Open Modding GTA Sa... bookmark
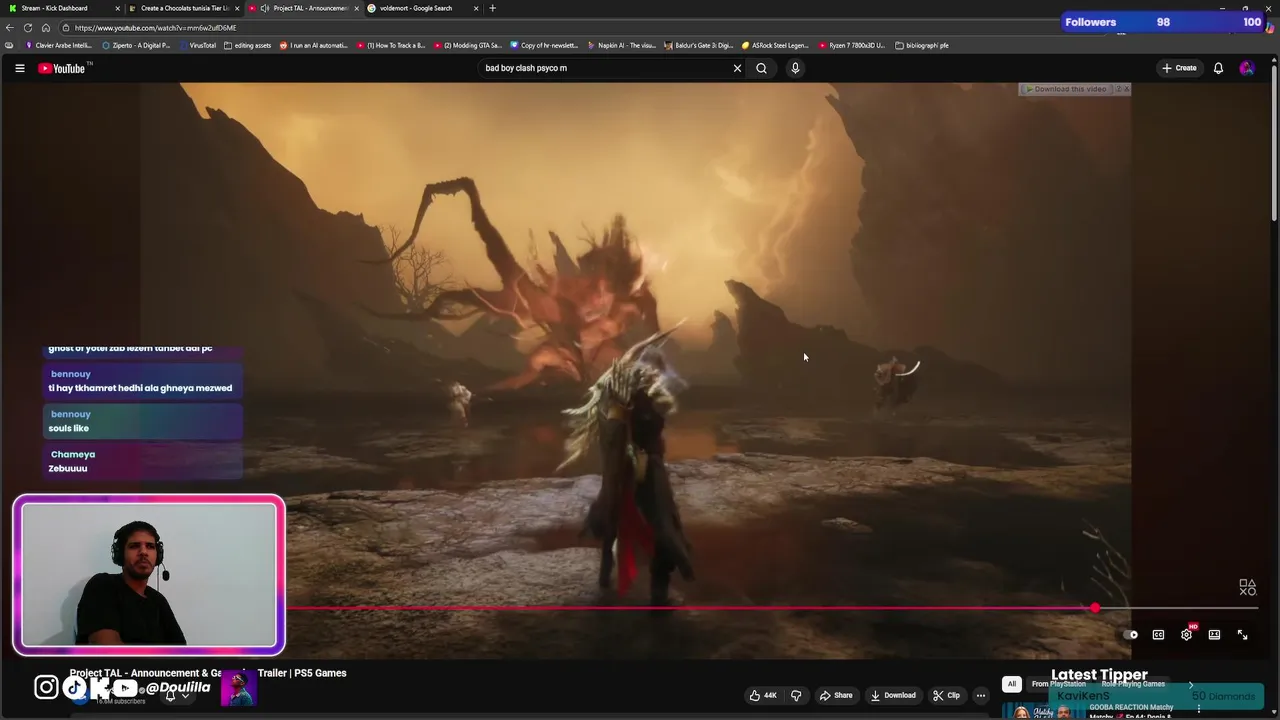The image size is (1280, 720). 468,45
